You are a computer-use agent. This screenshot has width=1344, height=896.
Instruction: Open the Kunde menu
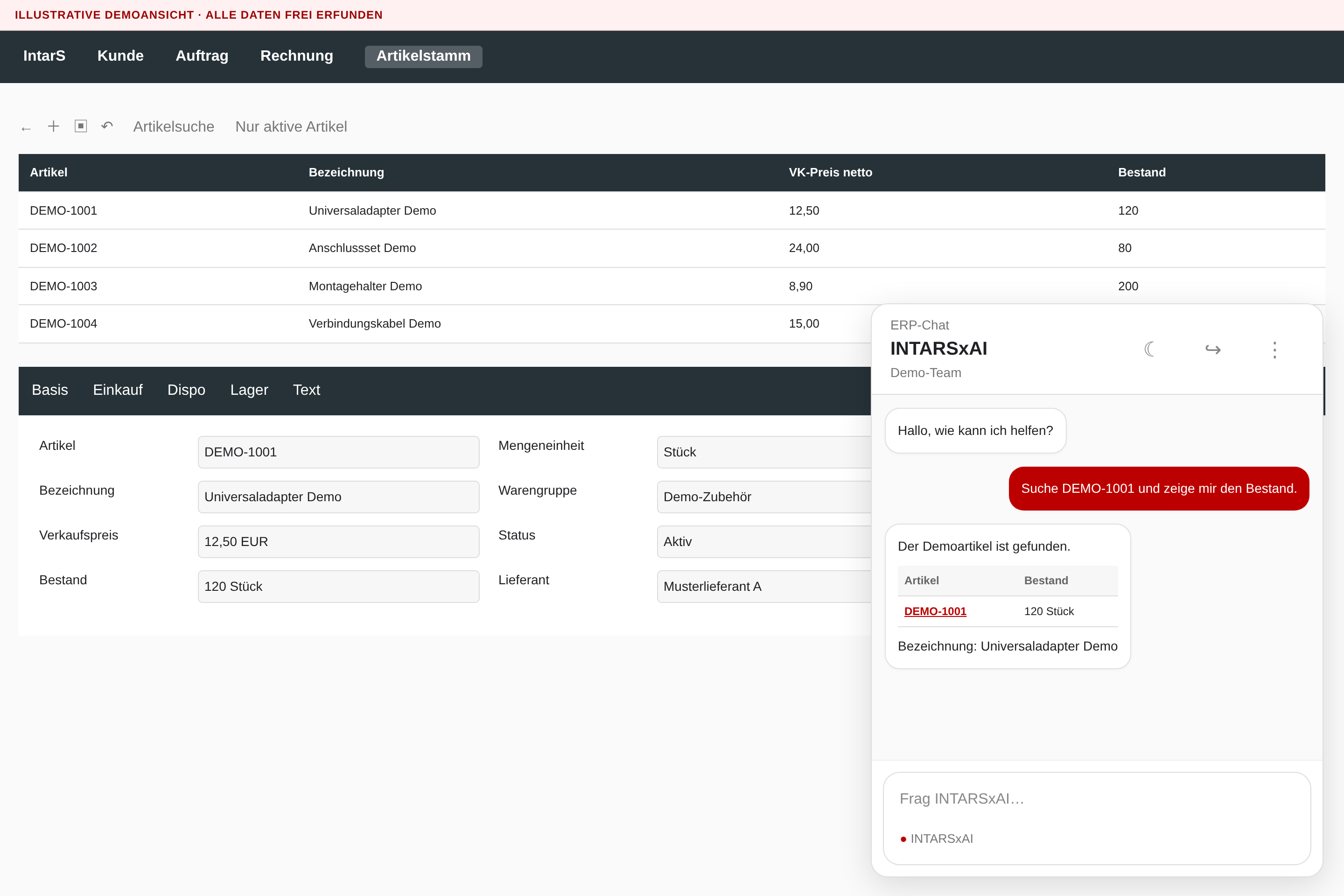coord(120,56)
